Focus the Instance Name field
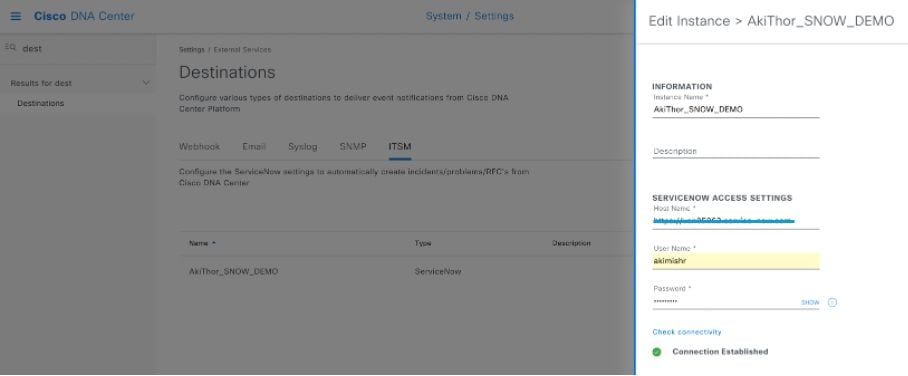 (x=735, y=109)
